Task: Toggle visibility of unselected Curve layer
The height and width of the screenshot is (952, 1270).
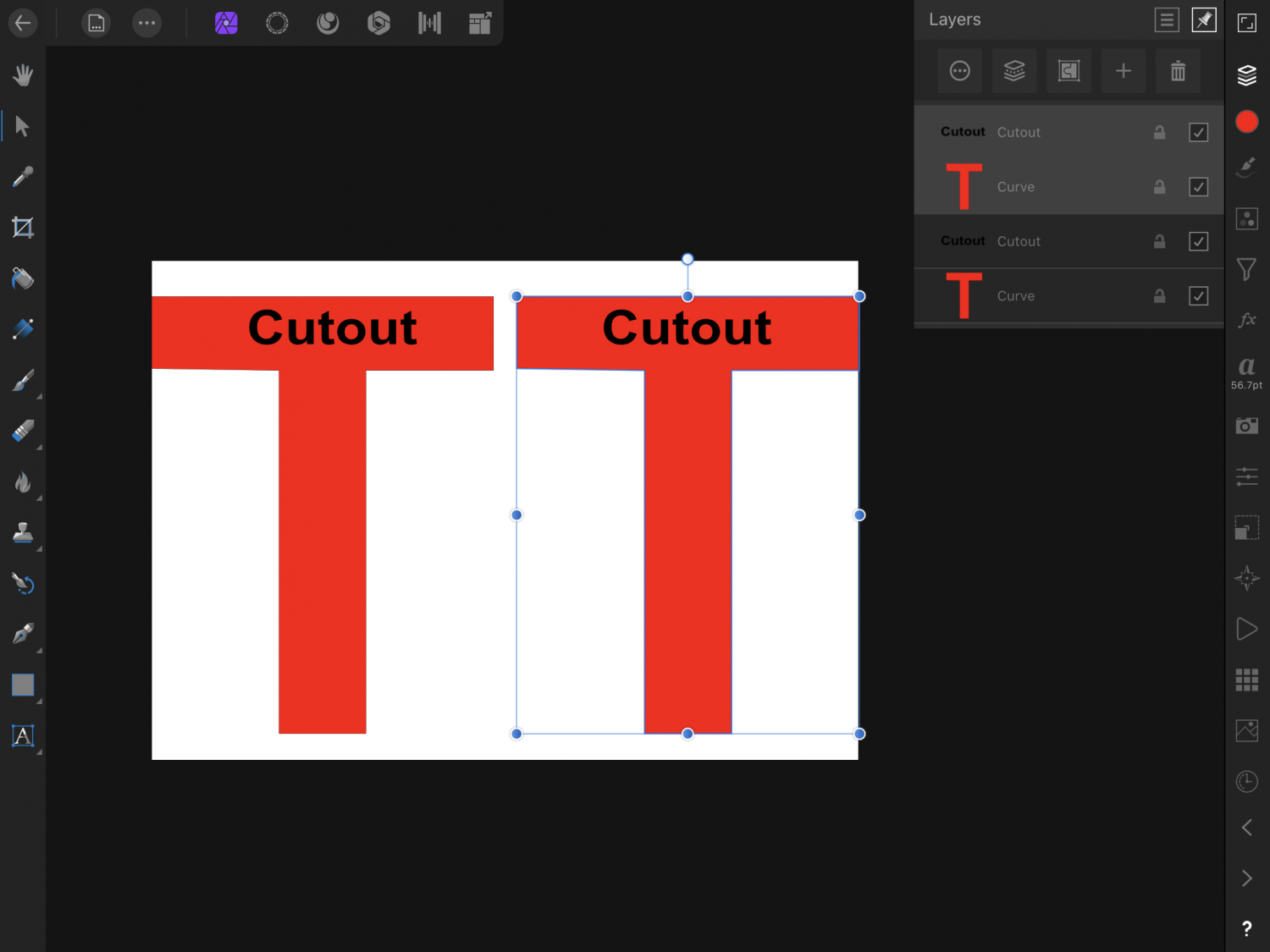Action: coord(1199,296)
